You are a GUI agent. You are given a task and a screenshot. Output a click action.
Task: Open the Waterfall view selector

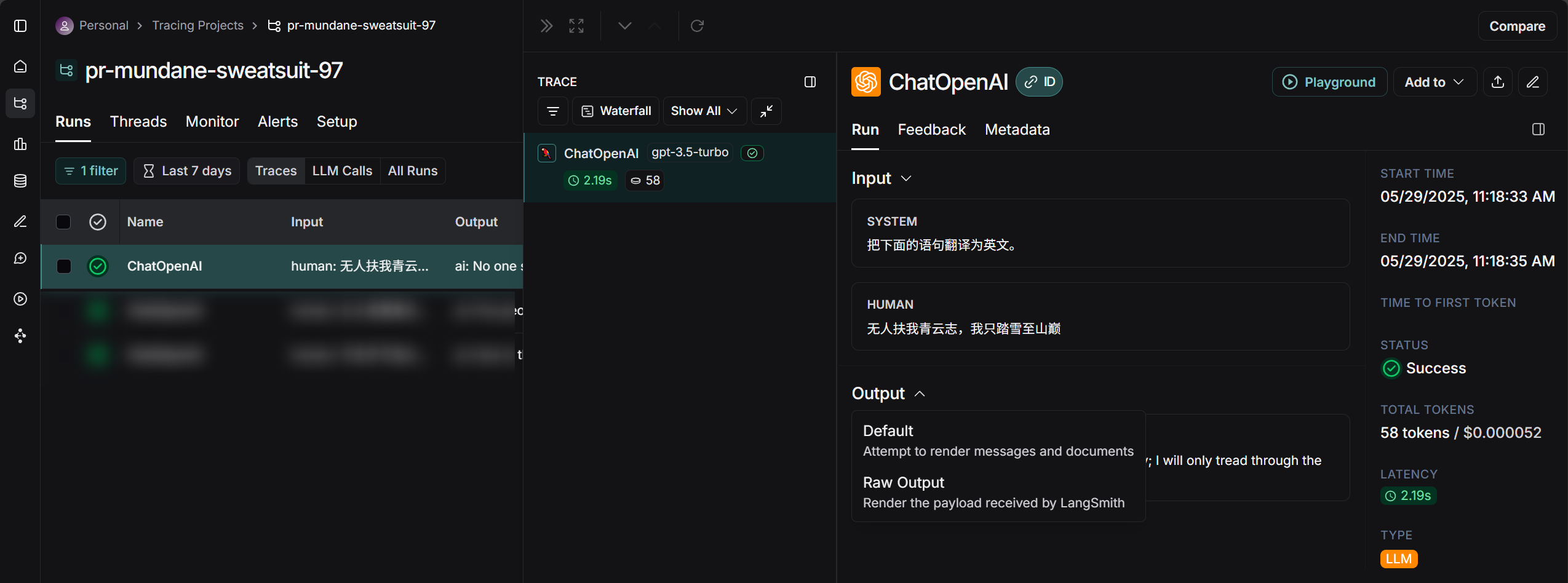click(x=615, y=111)
